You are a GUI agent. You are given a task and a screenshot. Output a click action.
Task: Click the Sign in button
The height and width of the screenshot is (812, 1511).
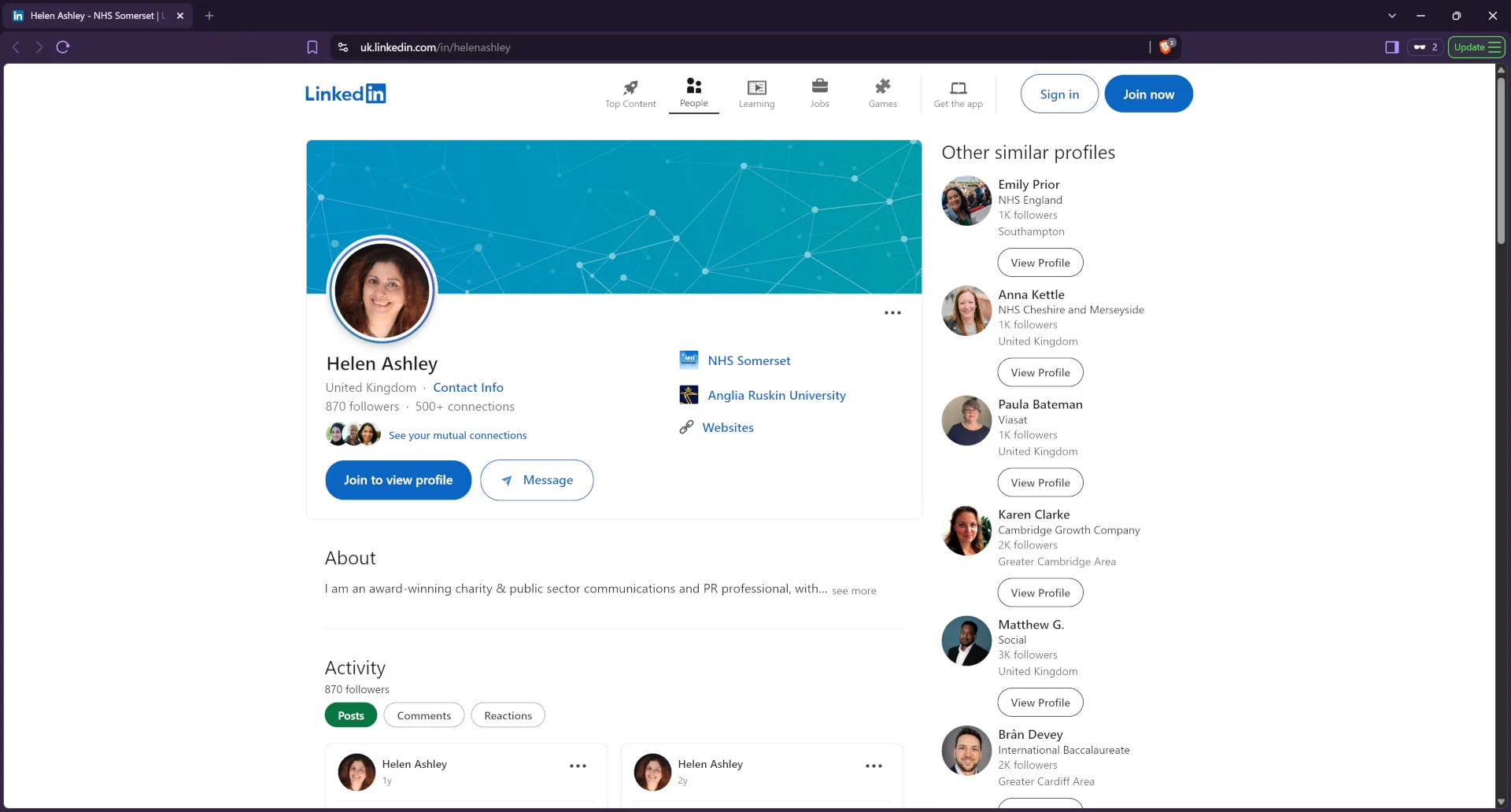[x=1059, y=94]
